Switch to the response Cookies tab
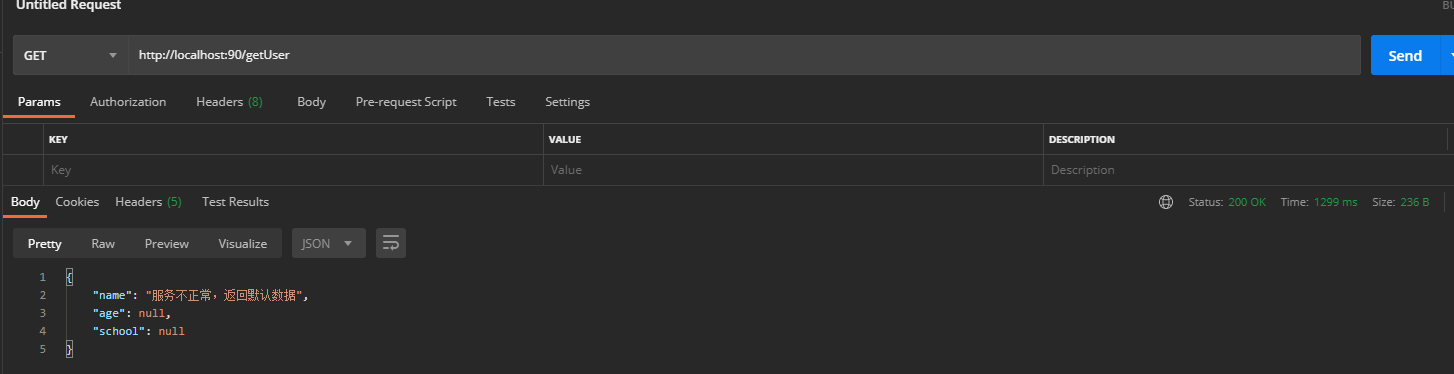Image resolution: width=1454 pixels, height=374 pixels. click(77, 202)
